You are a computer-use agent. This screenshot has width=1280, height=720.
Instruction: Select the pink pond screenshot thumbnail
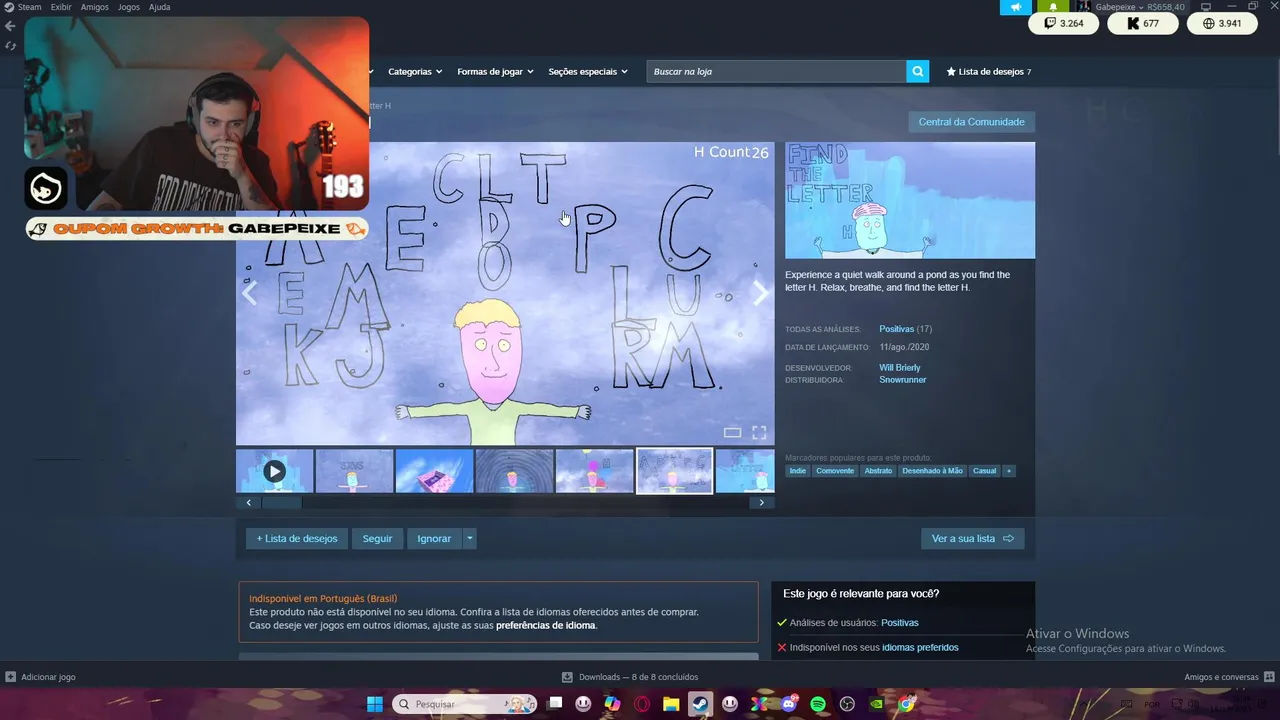point(434,471)
